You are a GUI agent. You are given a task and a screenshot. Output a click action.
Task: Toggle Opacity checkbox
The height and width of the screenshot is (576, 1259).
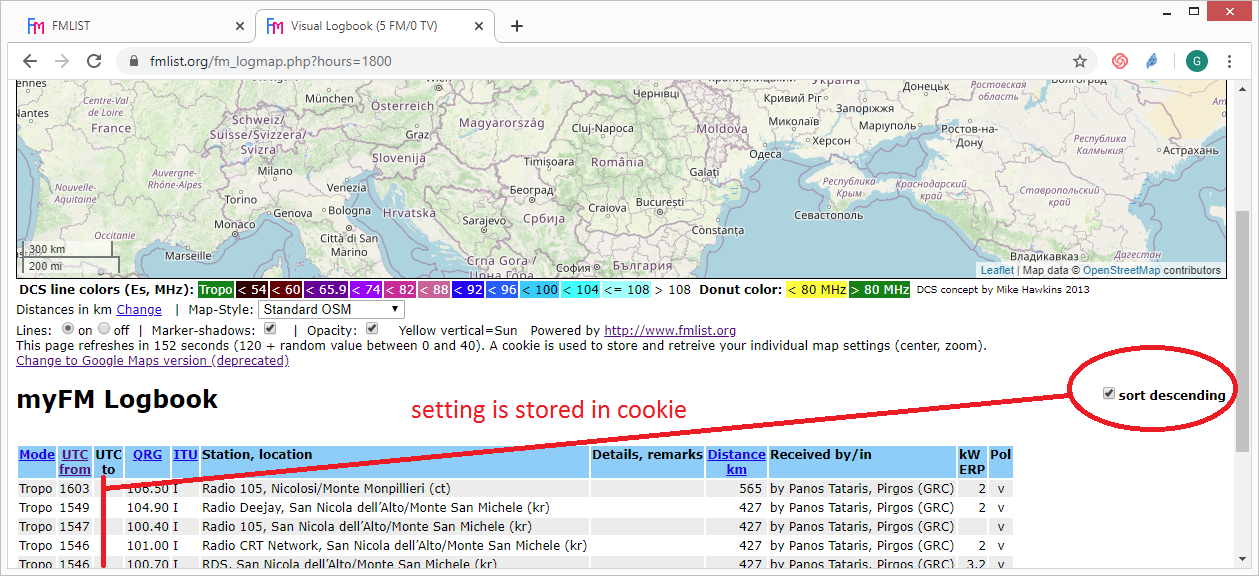372,329
